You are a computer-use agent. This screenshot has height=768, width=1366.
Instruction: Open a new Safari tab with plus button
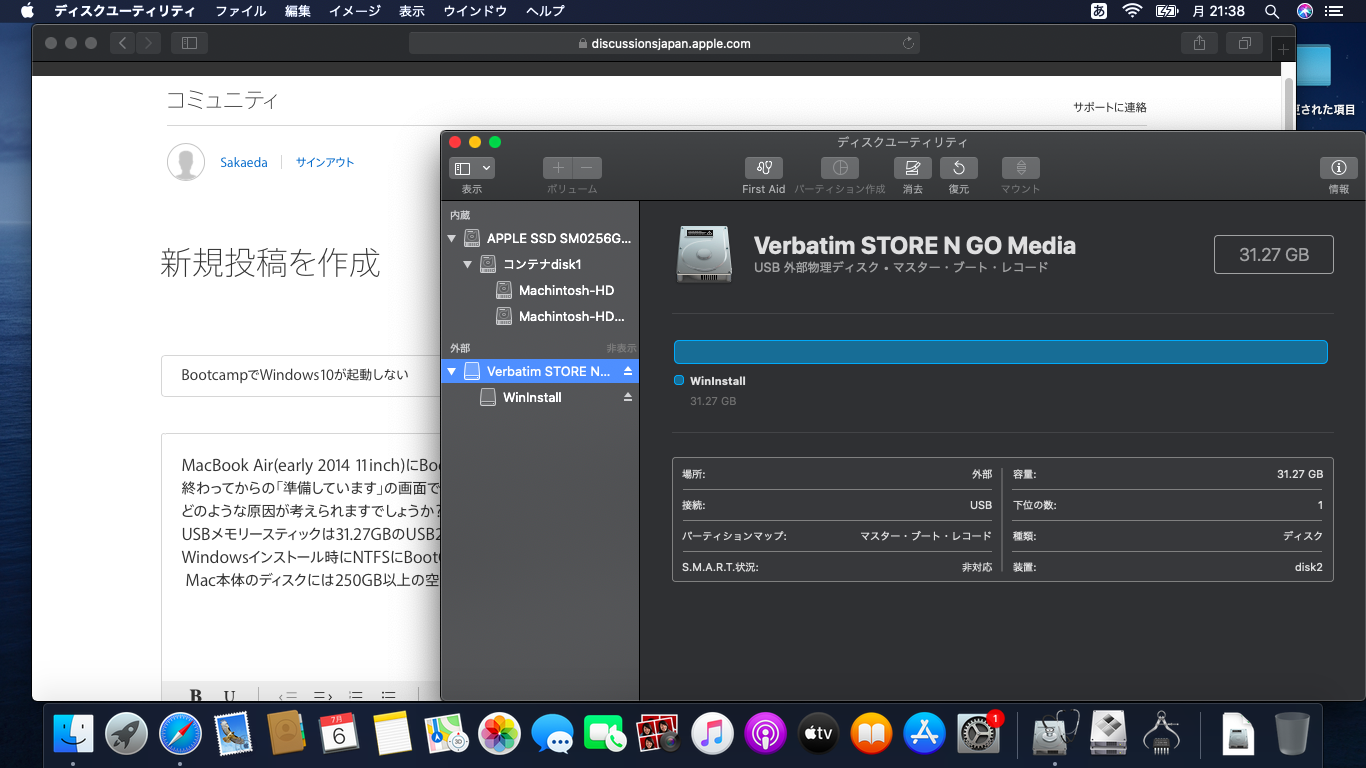[1283, 49]
